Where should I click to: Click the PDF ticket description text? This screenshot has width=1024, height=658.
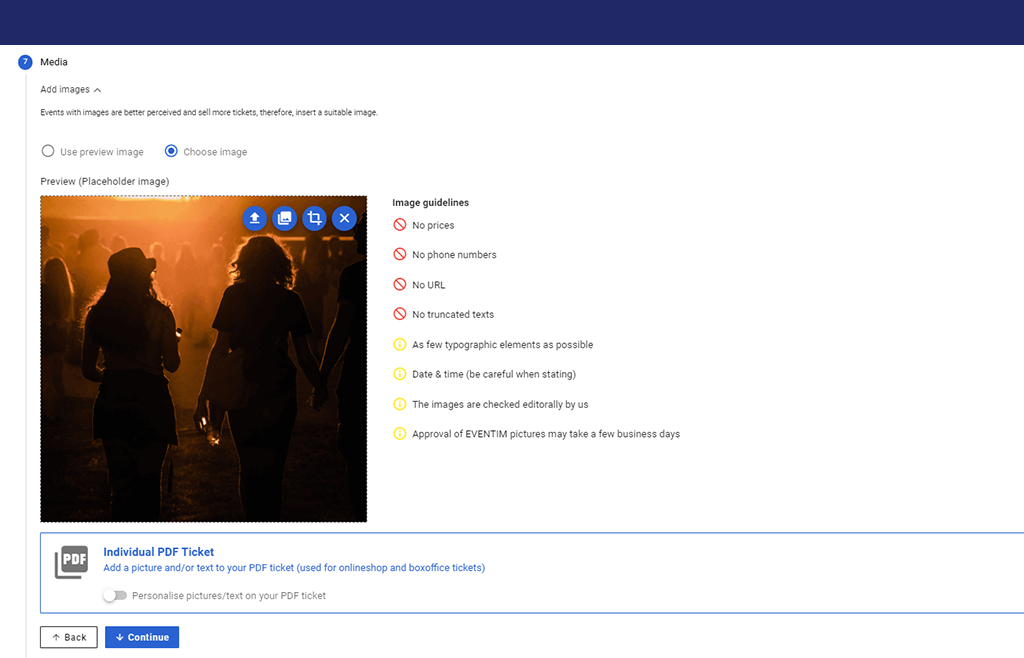tap(294, 568)
